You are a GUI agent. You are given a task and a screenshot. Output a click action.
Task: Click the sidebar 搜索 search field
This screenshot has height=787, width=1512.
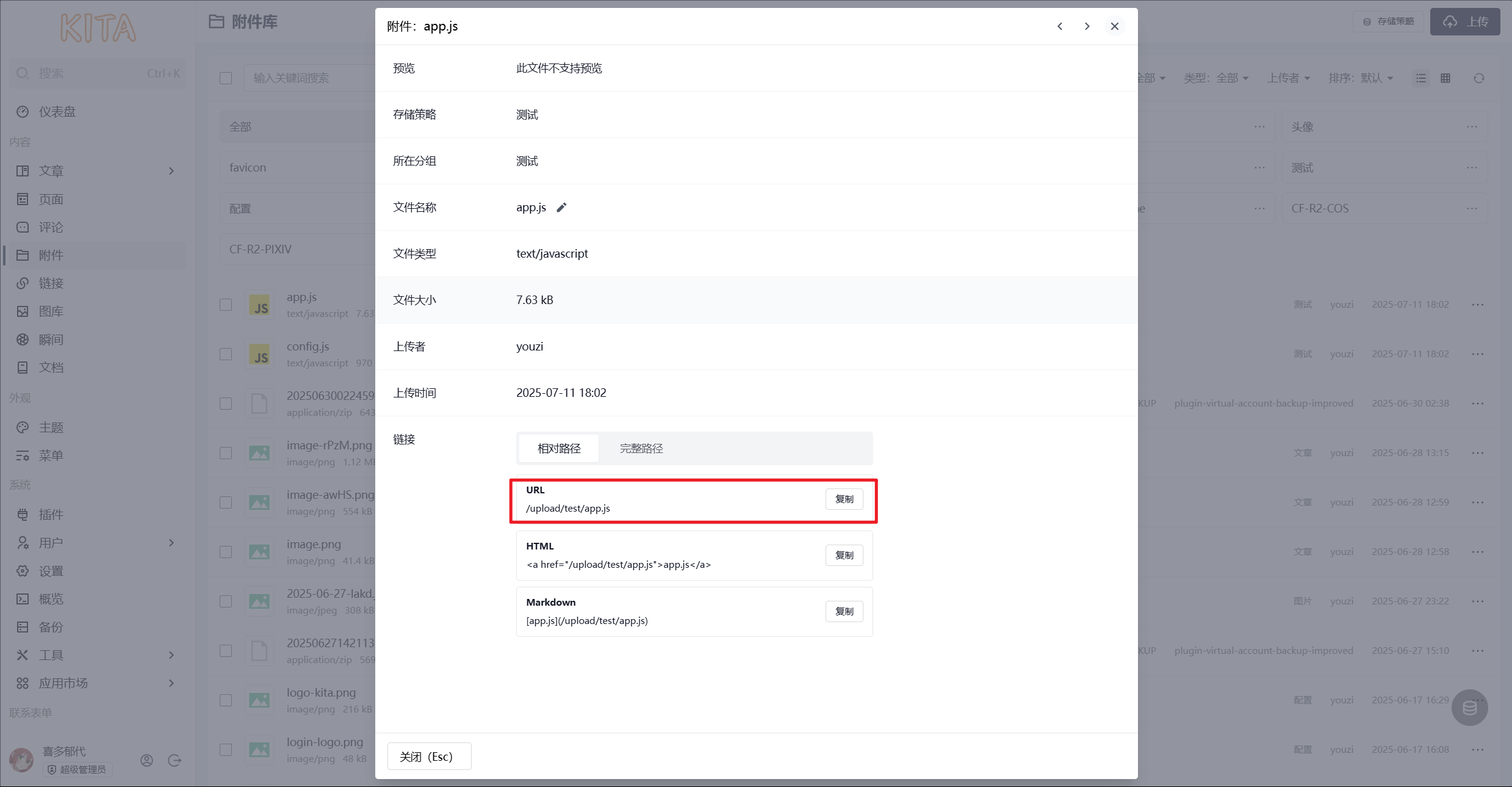[x=98, y=73]
